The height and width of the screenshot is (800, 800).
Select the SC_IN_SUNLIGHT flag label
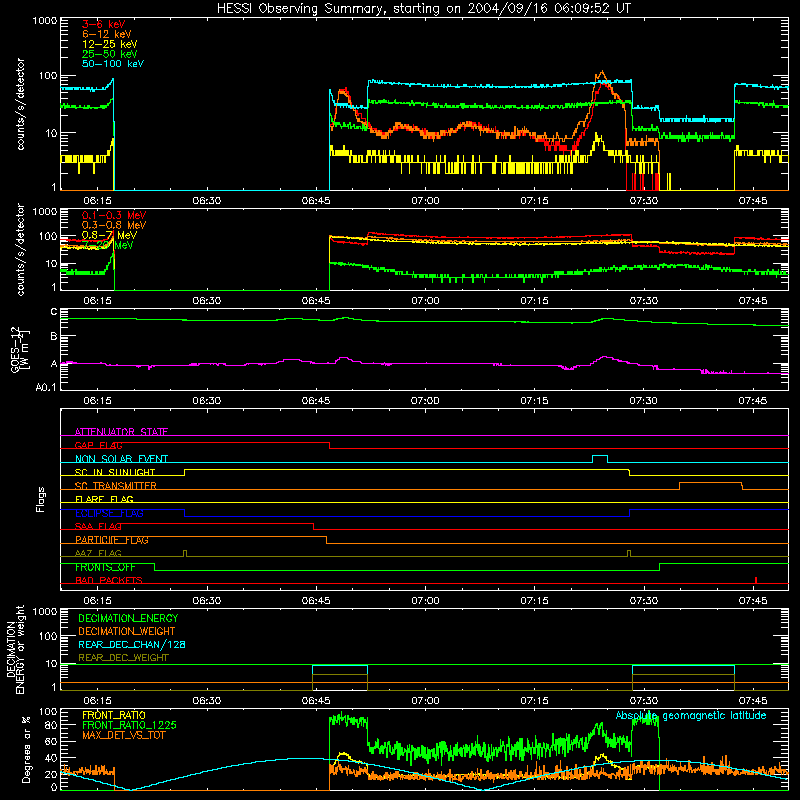click(114, 472)
